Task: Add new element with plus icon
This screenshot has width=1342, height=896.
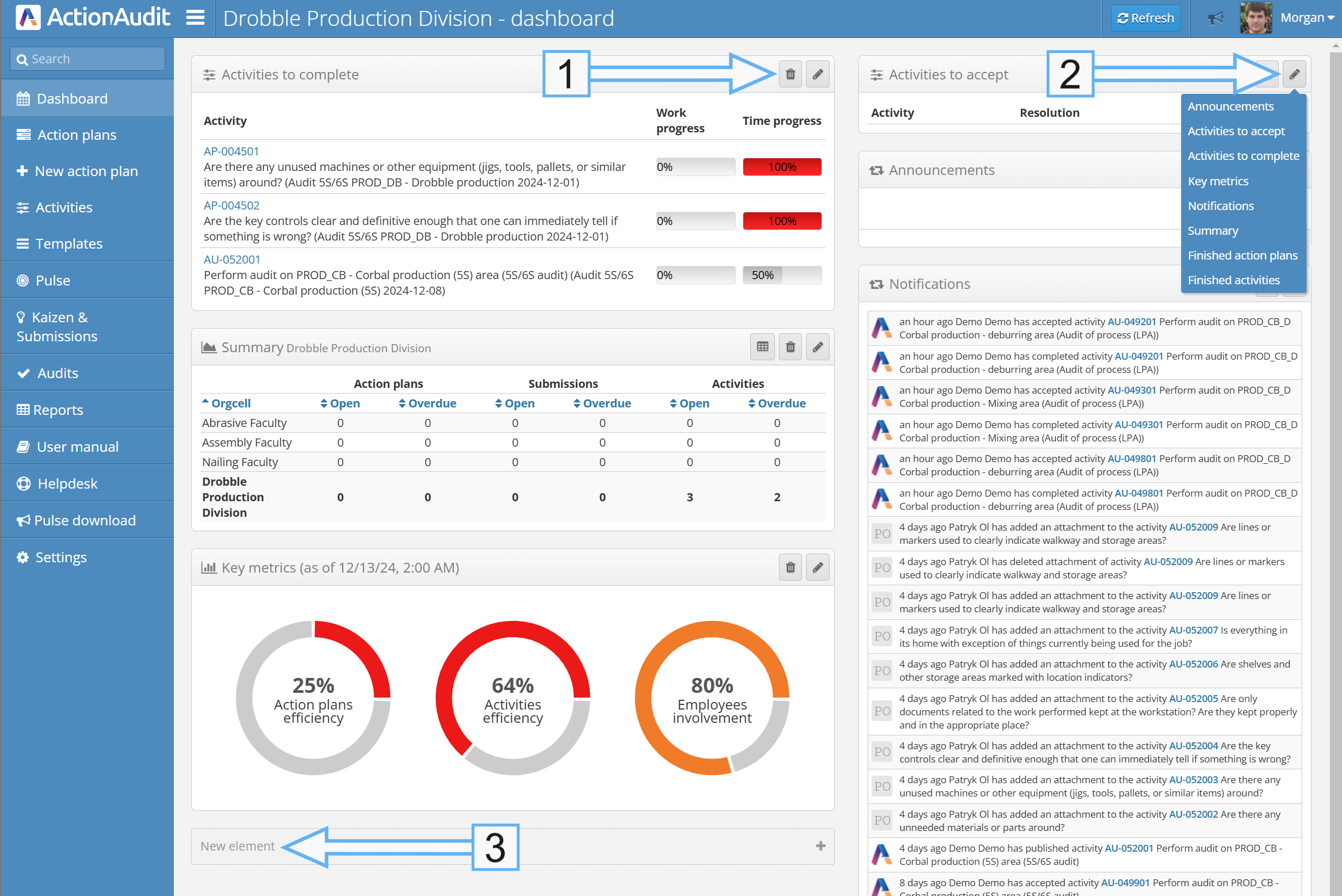Action: pos(820,845)
